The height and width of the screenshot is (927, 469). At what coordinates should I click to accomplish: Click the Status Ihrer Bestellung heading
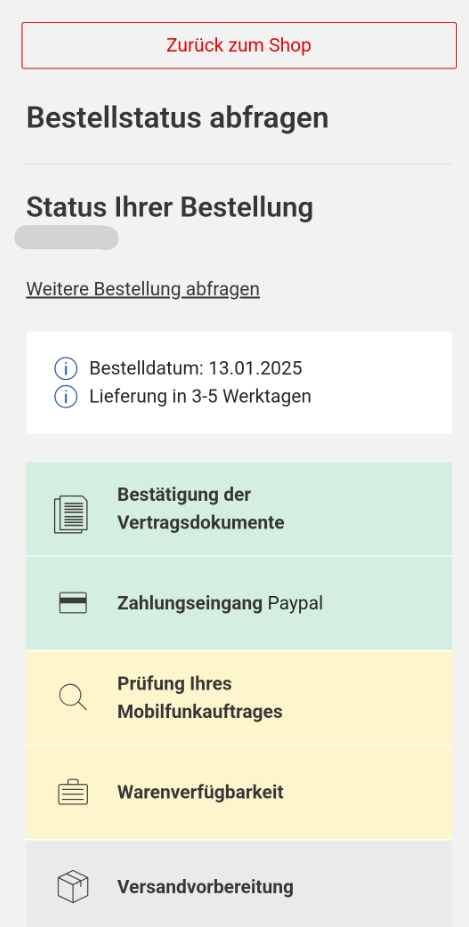click(x=170, y=208)
